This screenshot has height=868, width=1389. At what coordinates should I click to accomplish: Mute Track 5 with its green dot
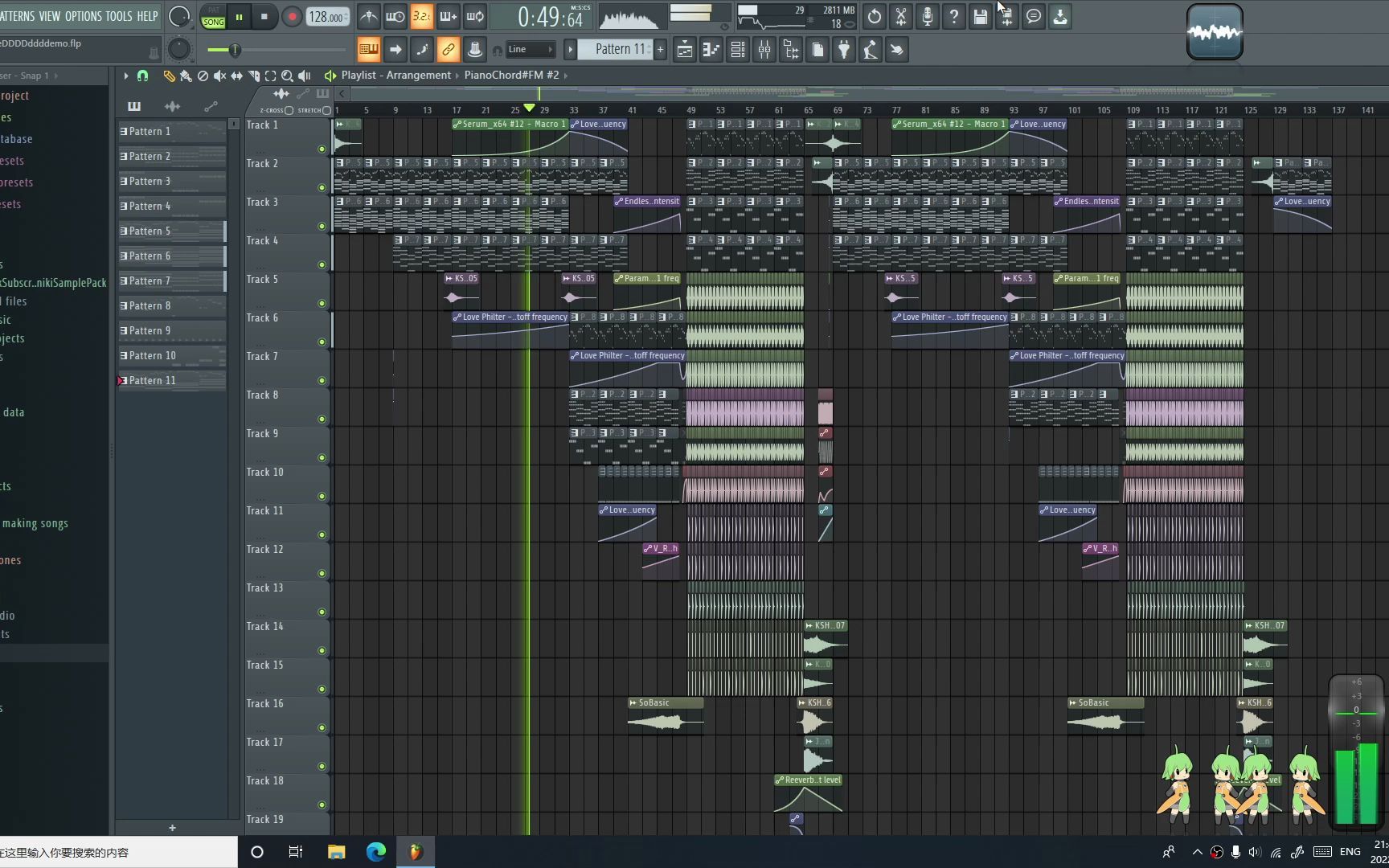[322, 304]
